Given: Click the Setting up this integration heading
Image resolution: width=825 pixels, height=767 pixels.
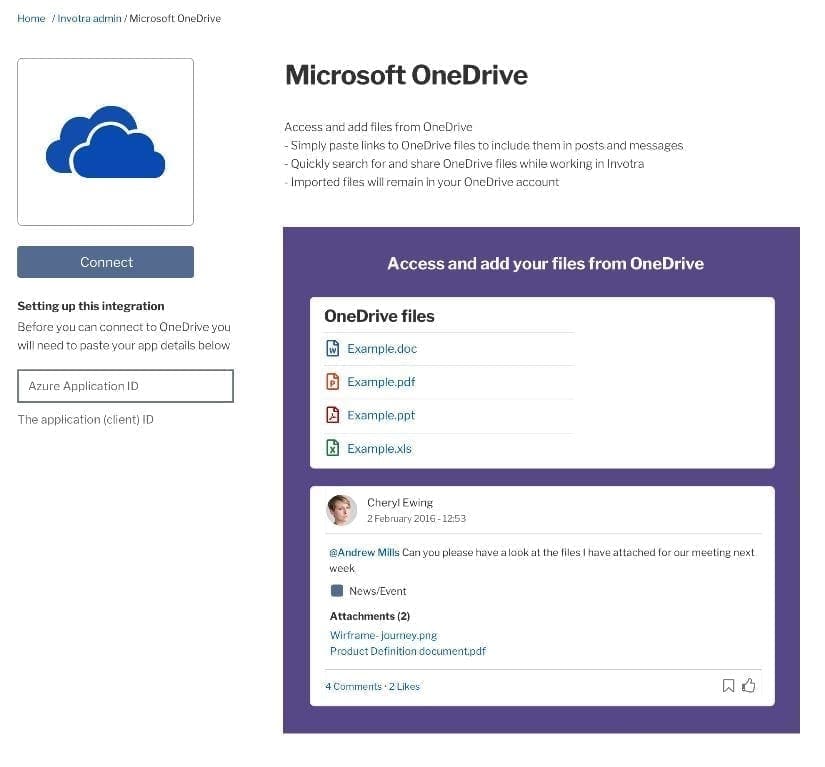Looking at the screenshot, I should point(90,306).
